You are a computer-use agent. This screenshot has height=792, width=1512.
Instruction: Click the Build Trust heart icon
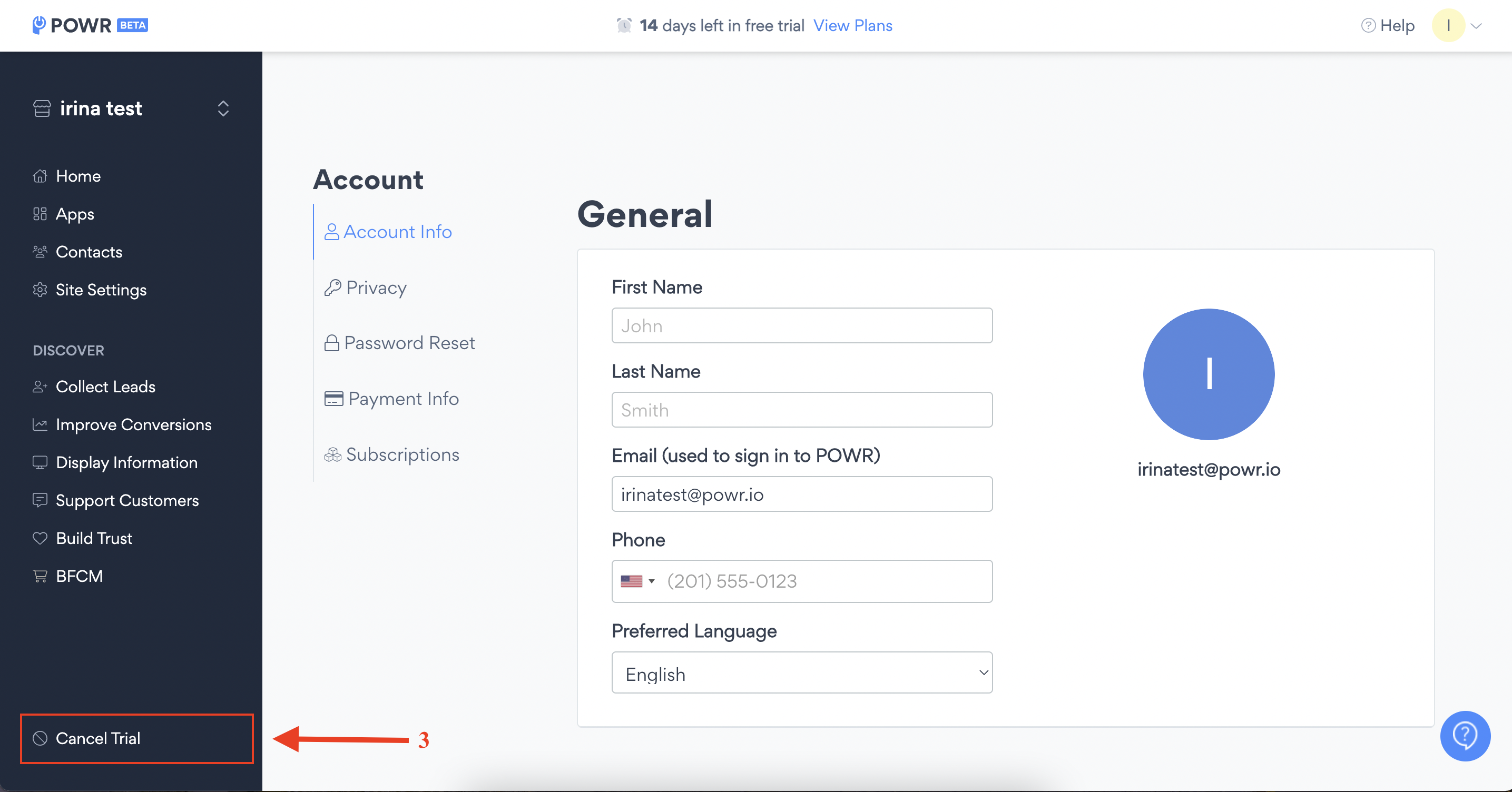(40, 538)
